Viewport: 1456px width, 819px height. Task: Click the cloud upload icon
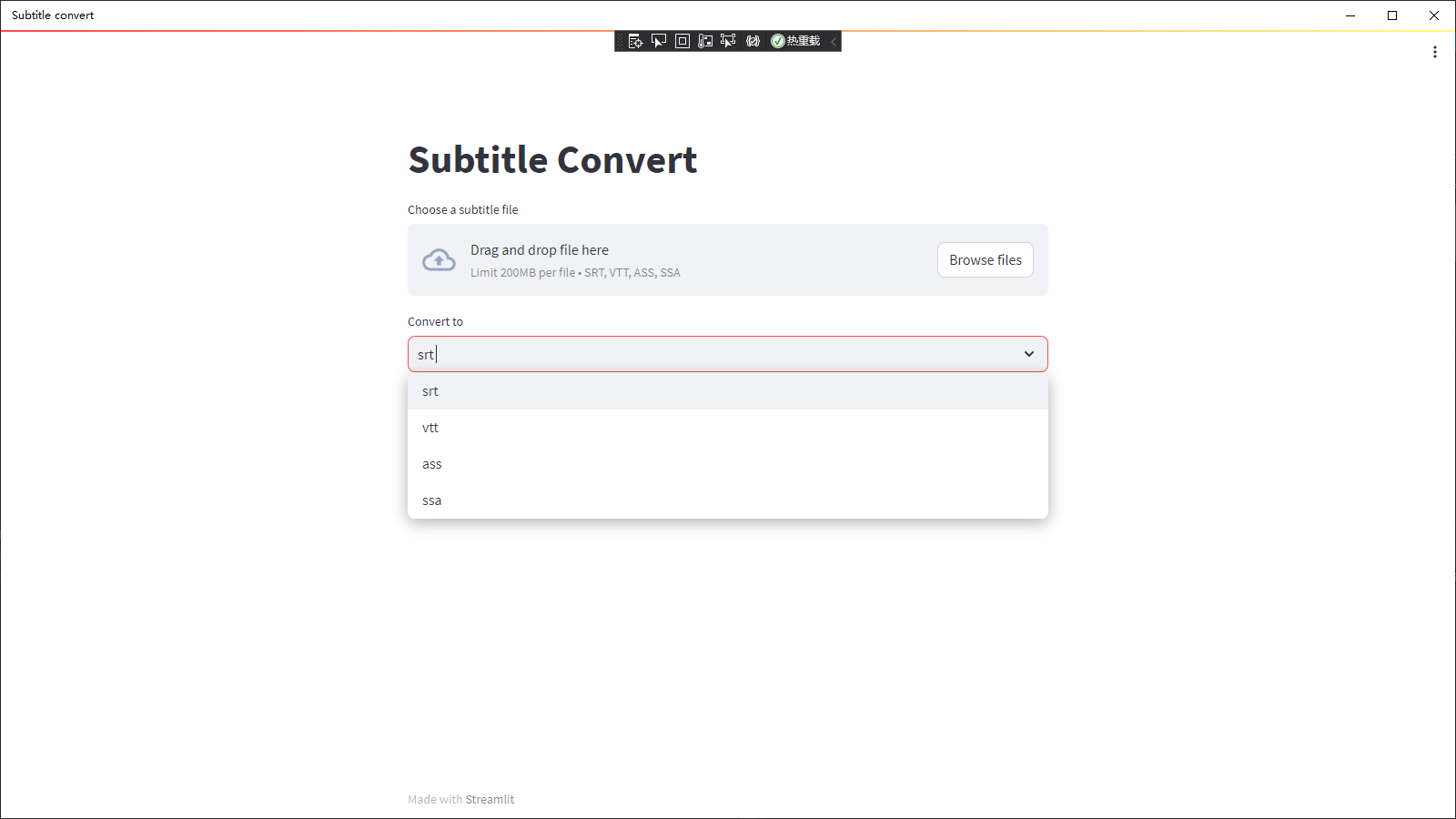point(439,260)
